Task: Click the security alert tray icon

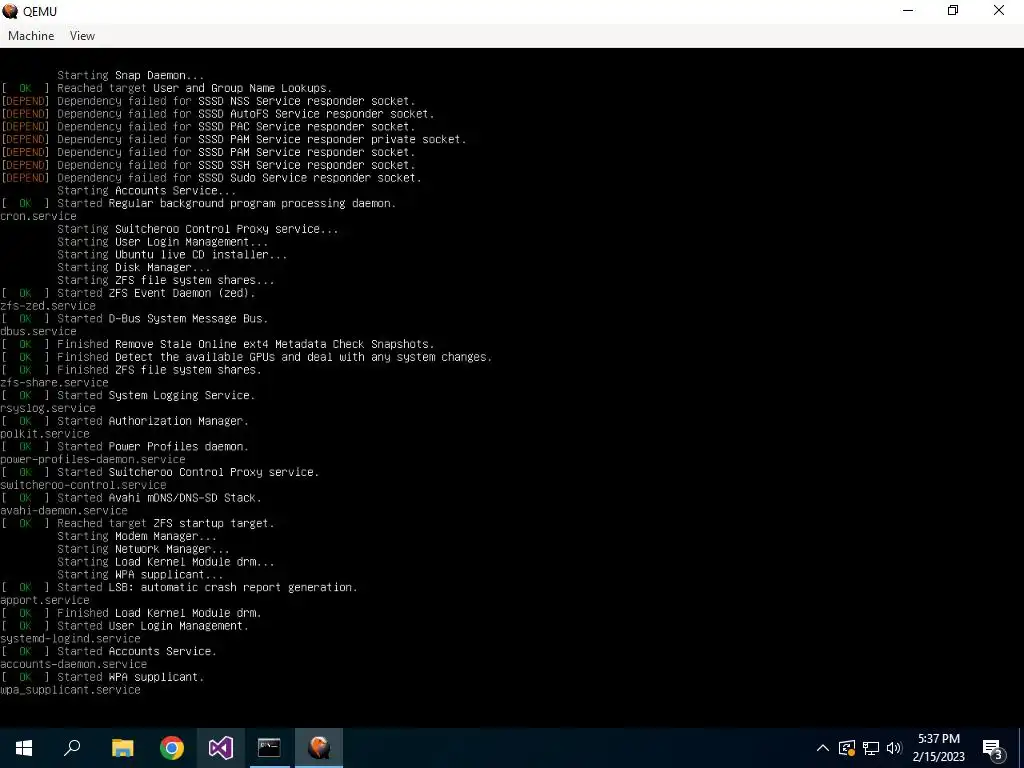Action: click(847, 748)
